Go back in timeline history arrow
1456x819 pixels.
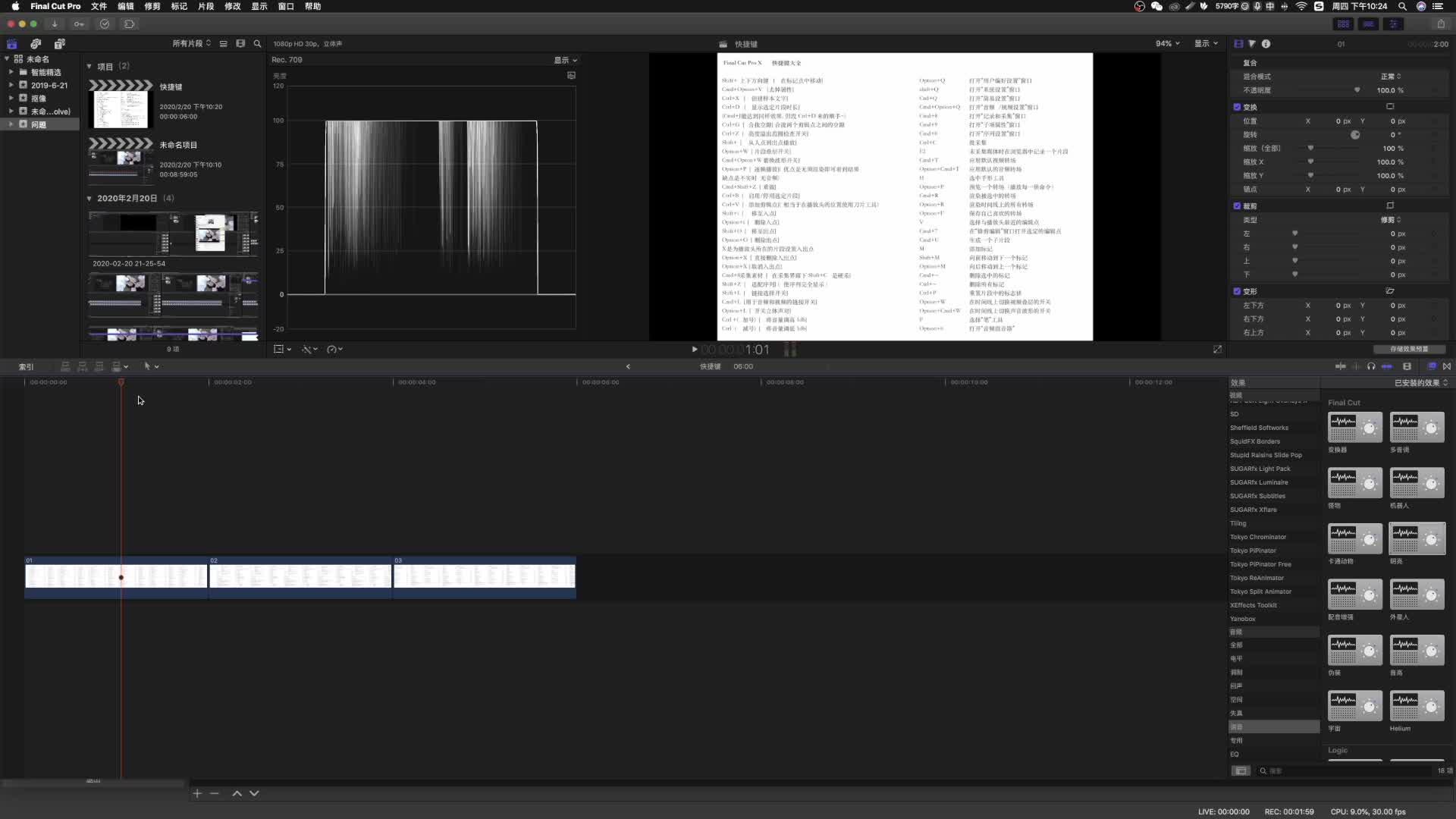[628, 366]
